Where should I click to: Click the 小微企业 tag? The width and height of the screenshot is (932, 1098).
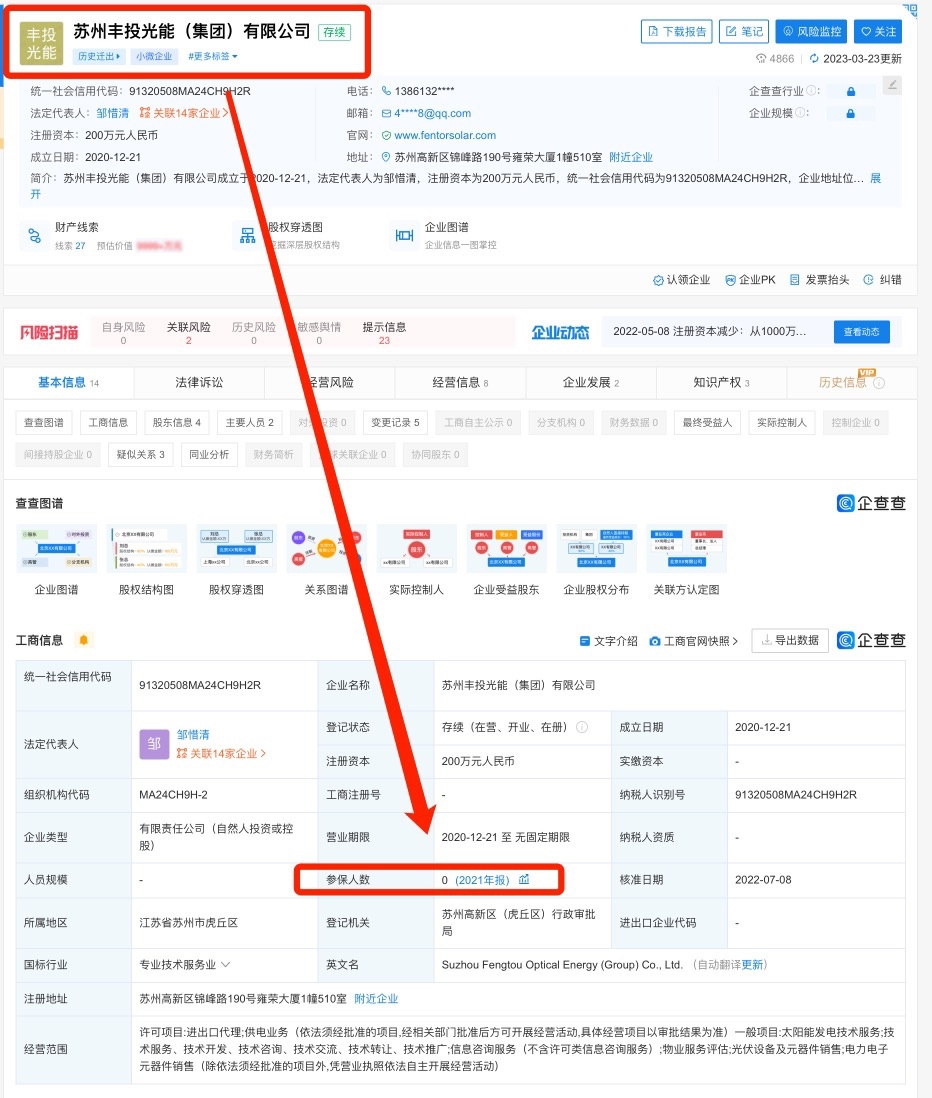154,56
